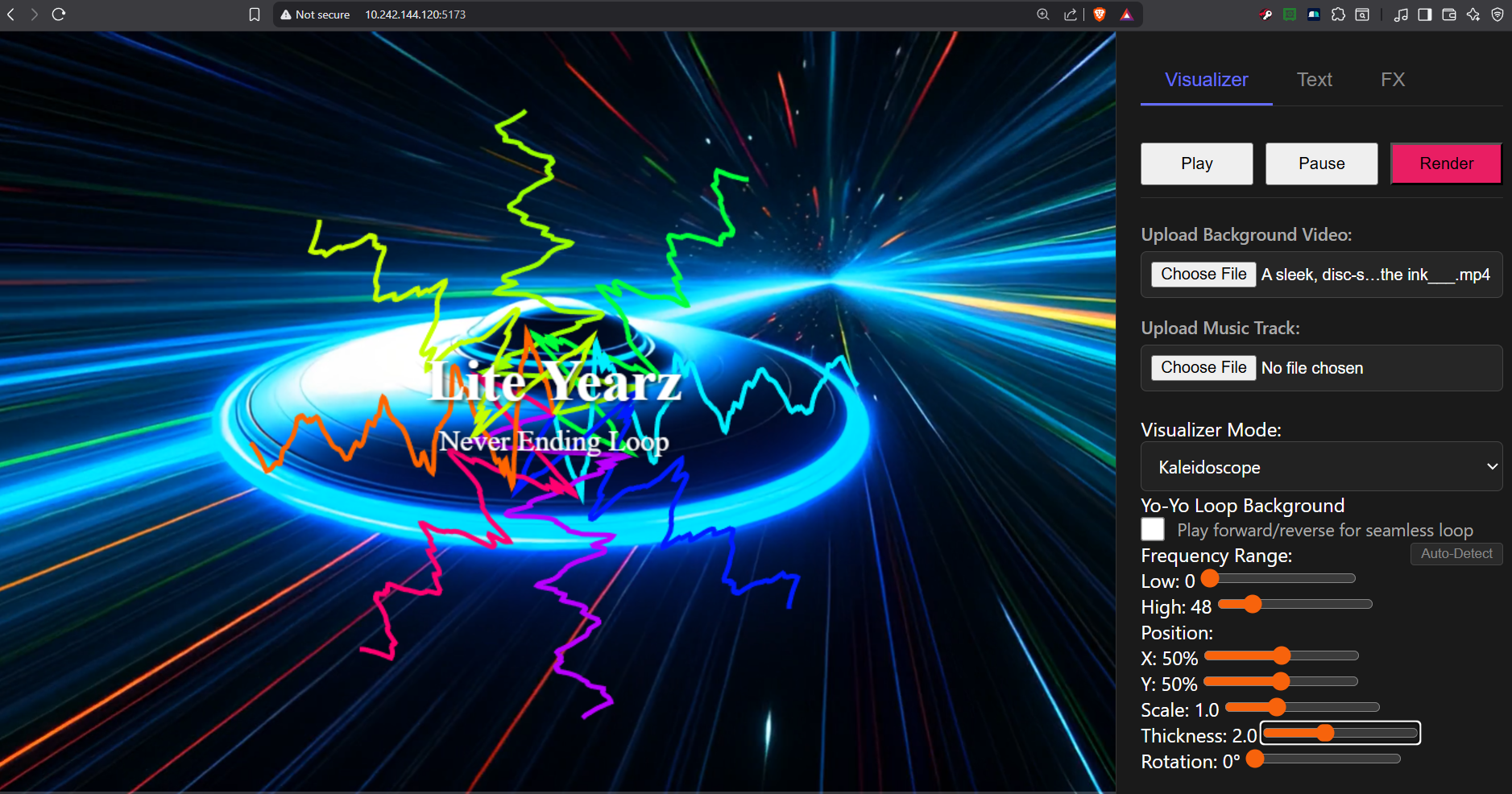This screenshot has width=1512, height=794.
Task: Click the Brave Shields lion icon
Action: tap(1099, 14)
